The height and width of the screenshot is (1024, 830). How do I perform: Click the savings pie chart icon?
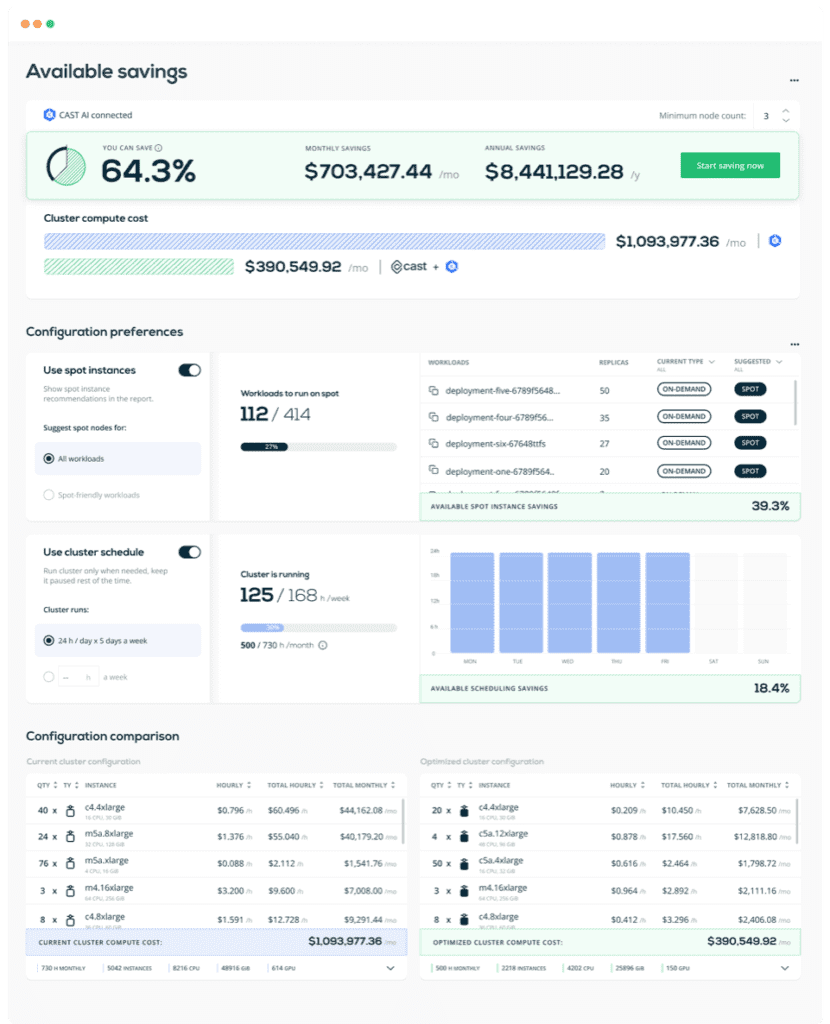tap(65, 166)
